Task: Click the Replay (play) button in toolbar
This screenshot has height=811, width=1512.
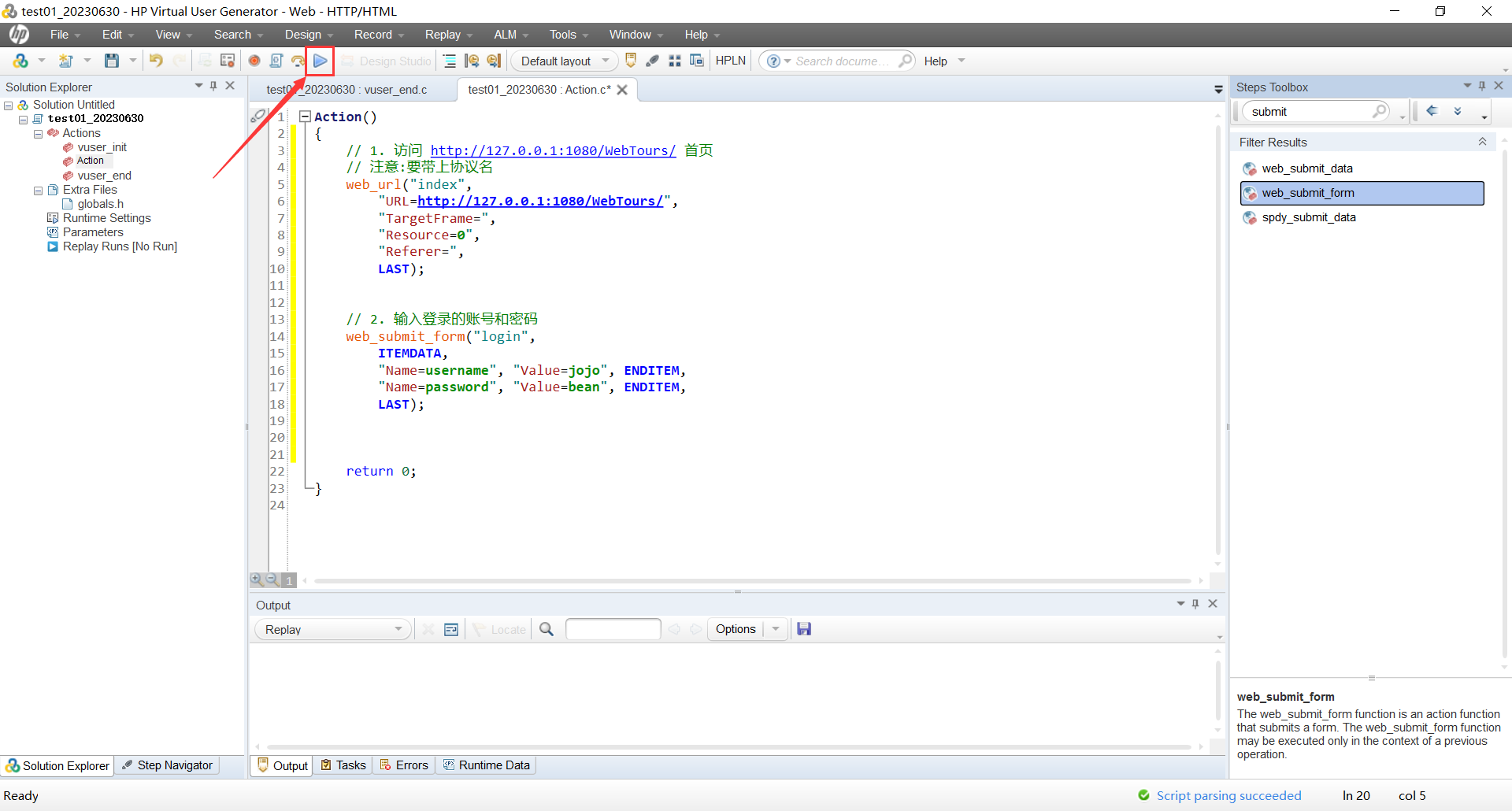Action: (321, 61)
